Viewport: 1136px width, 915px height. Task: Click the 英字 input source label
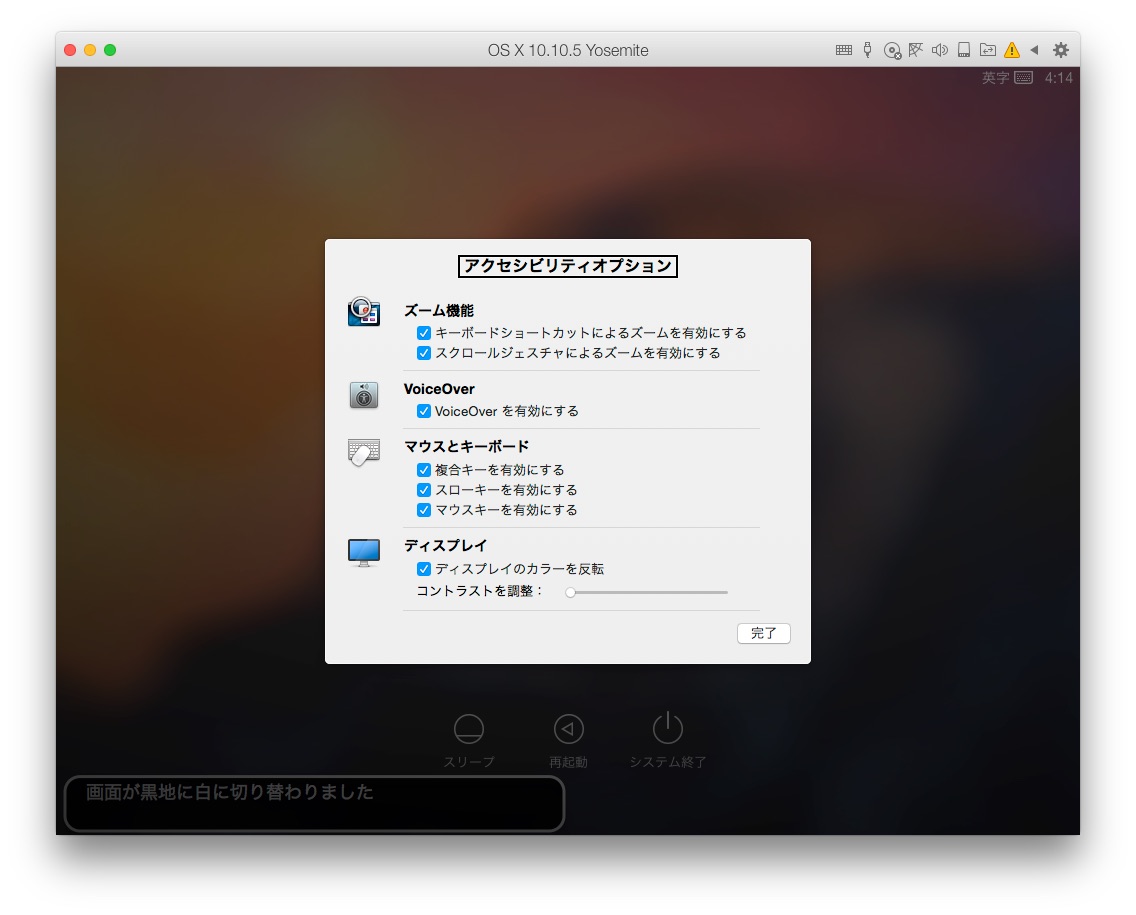[995, 78]
